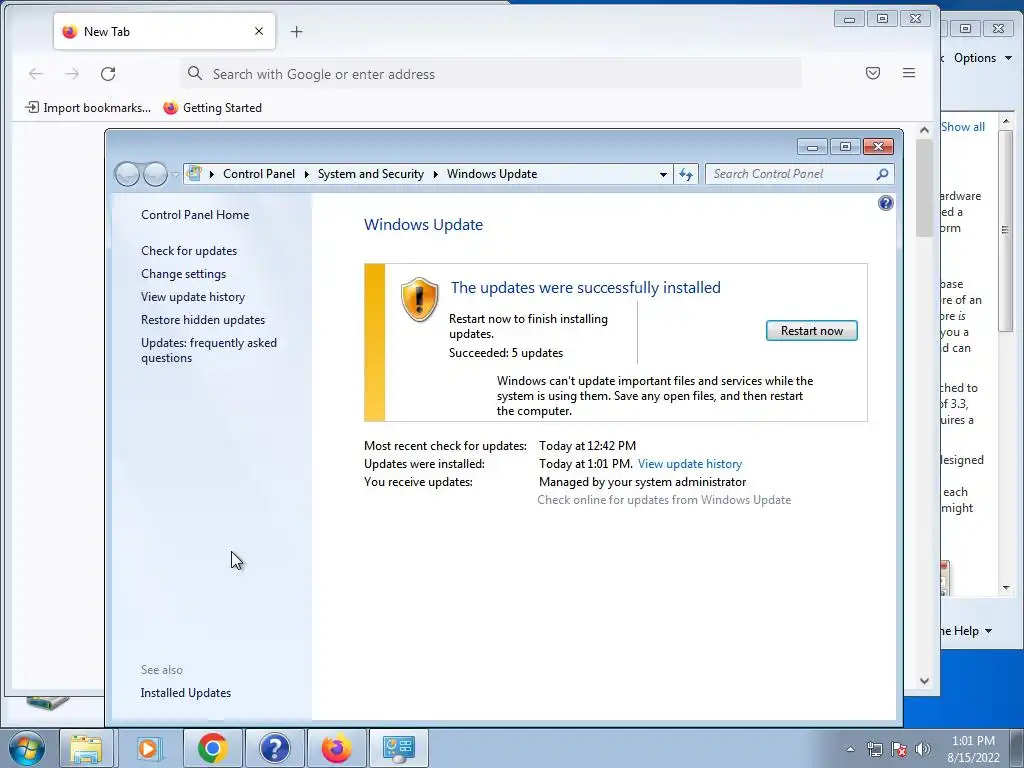Click the Firefox page scrollbar thumb
This screenshot has height=768, width=1024.
click(924, 189)
